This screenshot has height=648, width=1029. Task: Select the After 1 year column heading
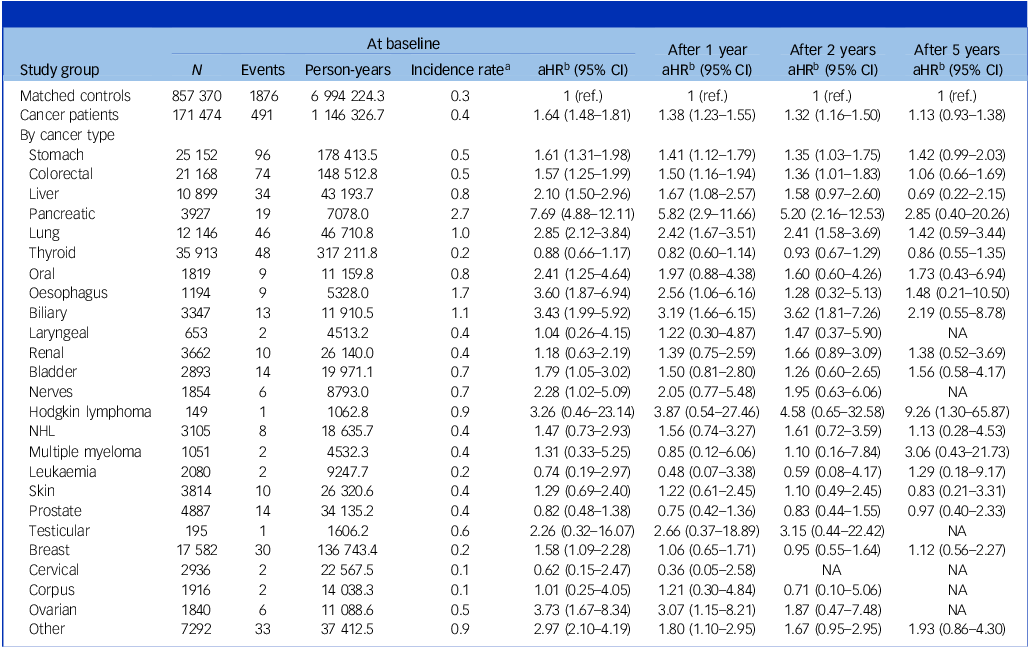(x=713, y=49)
